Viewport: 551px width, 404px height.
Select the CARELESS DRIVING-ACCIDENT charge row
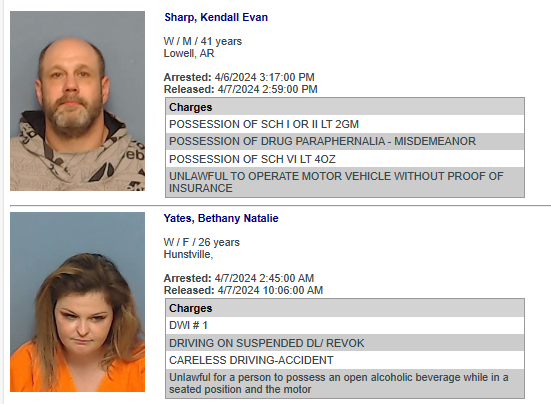[x=345, y=360]
